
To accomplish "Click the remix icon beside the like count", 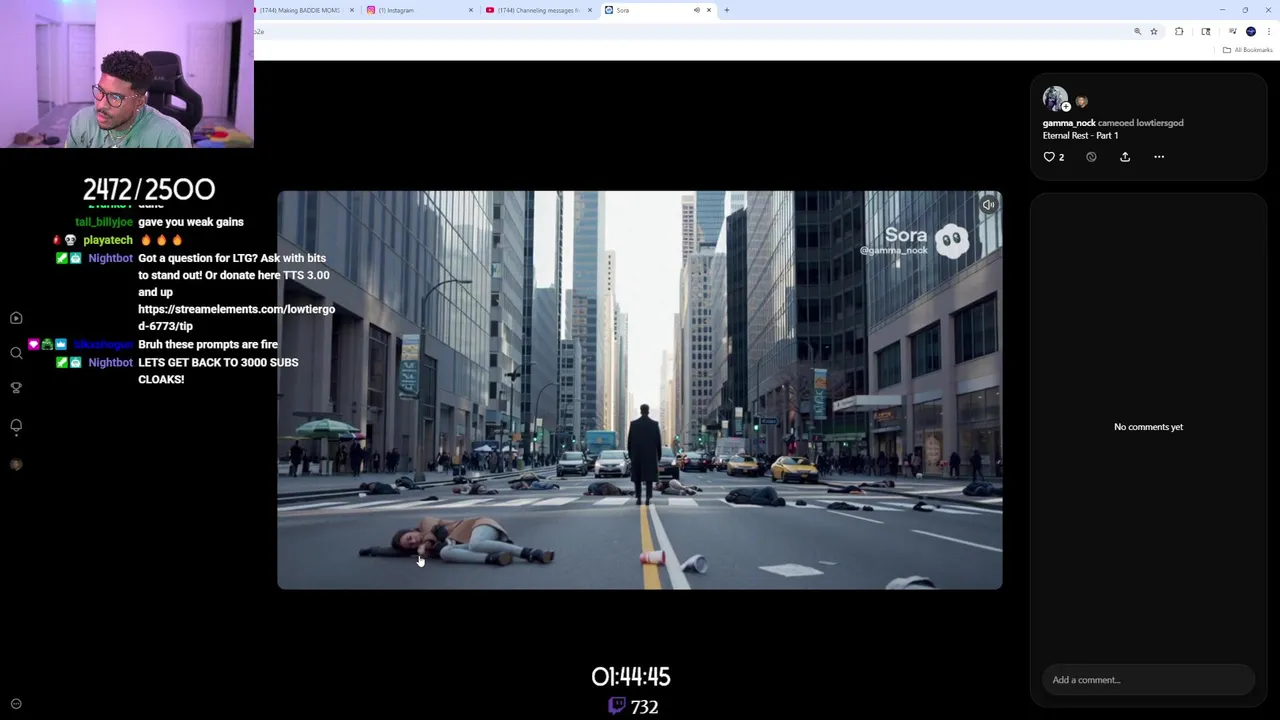I will click(1091, 157).
